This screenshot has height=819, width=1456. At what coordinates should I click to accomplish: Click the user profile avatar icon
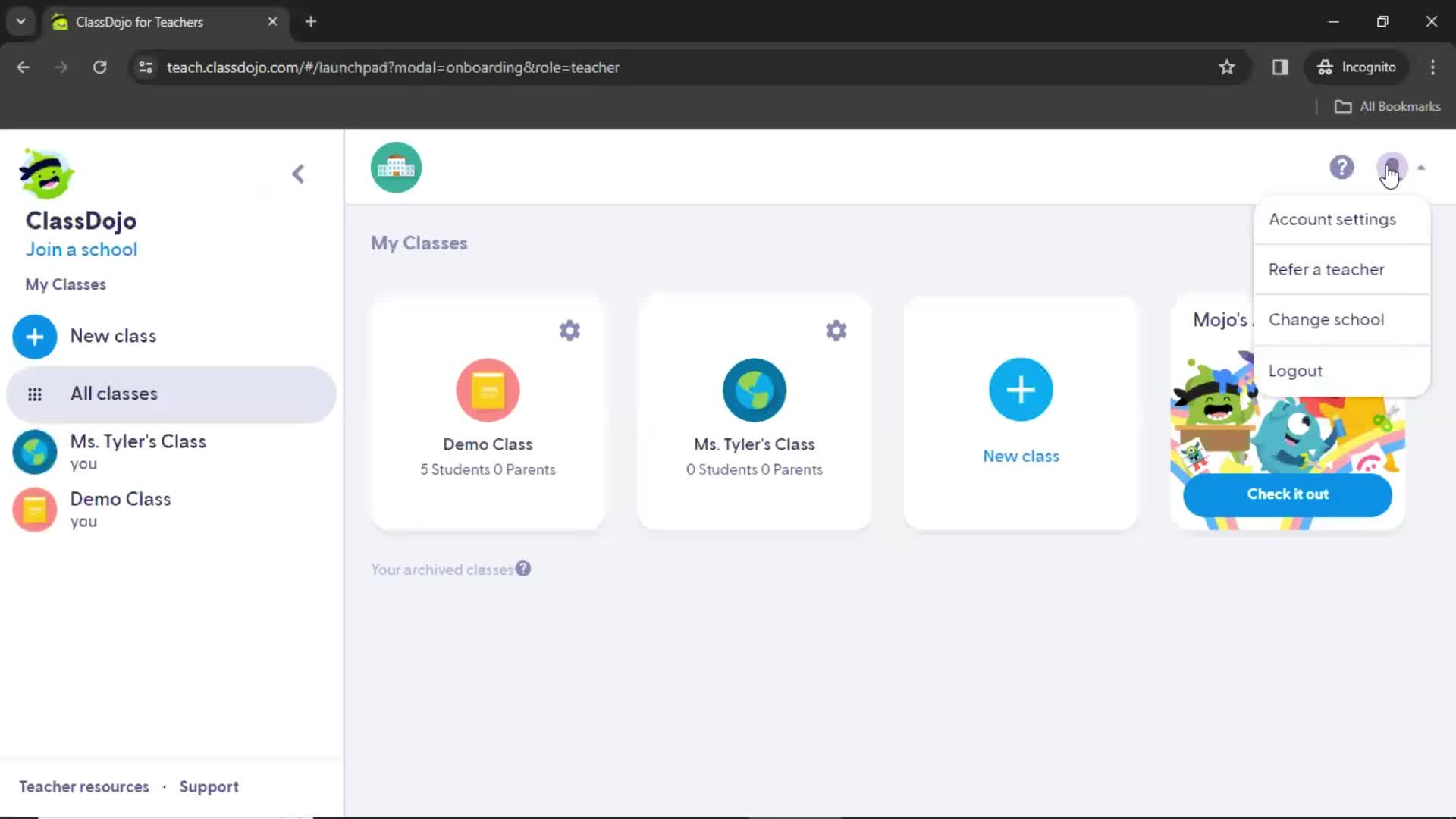(1391, 167)
